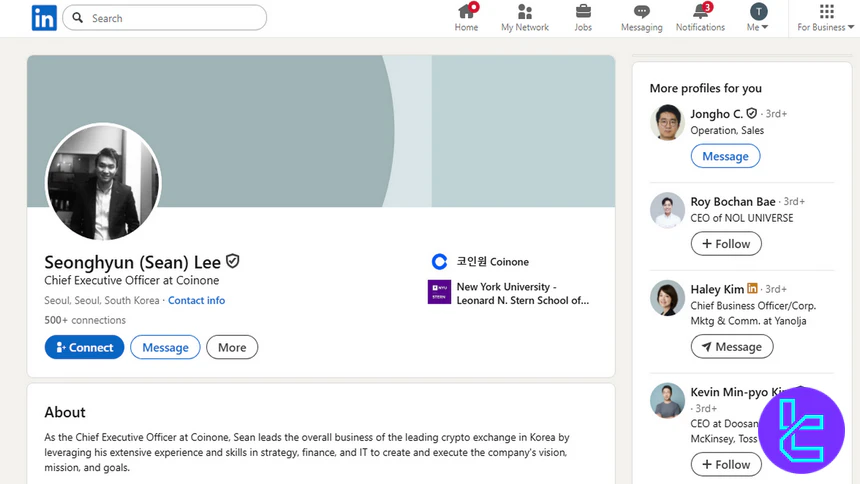Click the verified badge beside Seonghyun Lee
This screenshot has height=484, width=860.
pyautogui.click(x=233, y=262)
